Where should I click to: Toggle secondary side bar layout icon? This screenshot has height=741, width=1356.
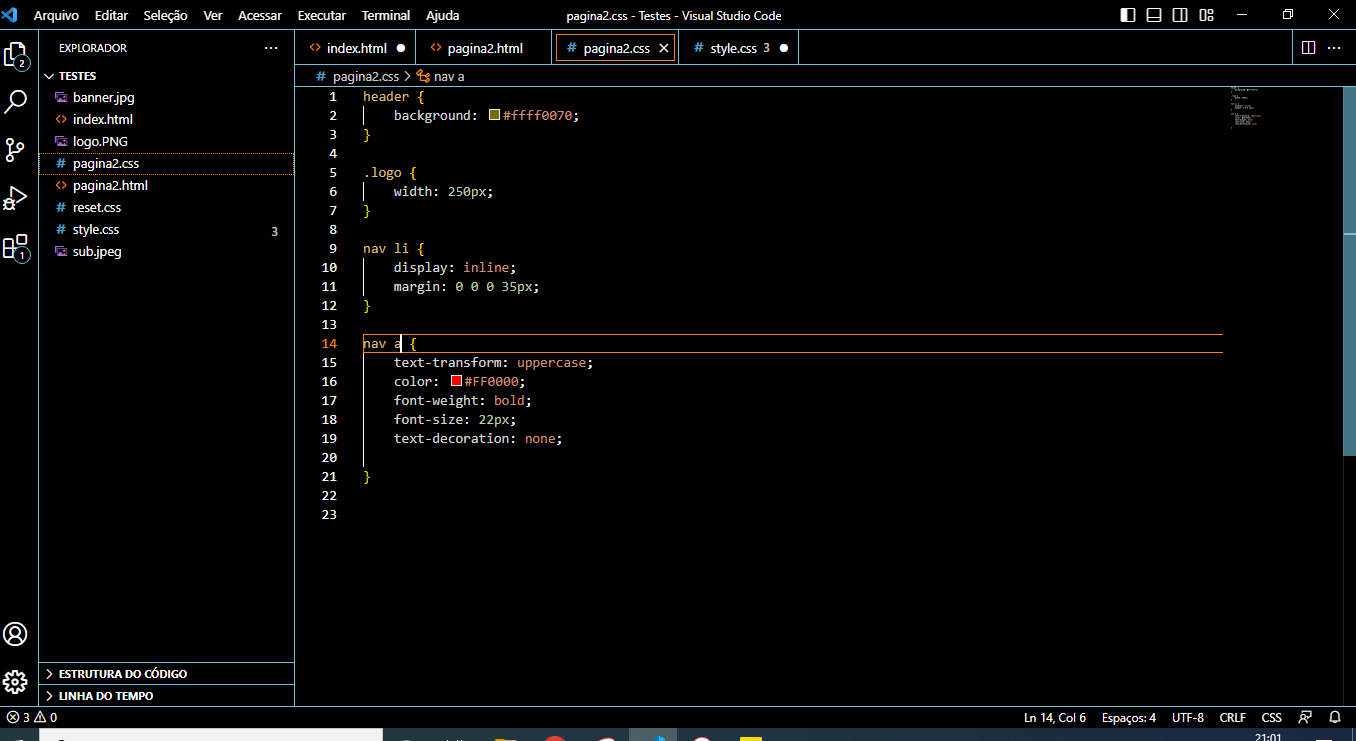pos(1180,15)
